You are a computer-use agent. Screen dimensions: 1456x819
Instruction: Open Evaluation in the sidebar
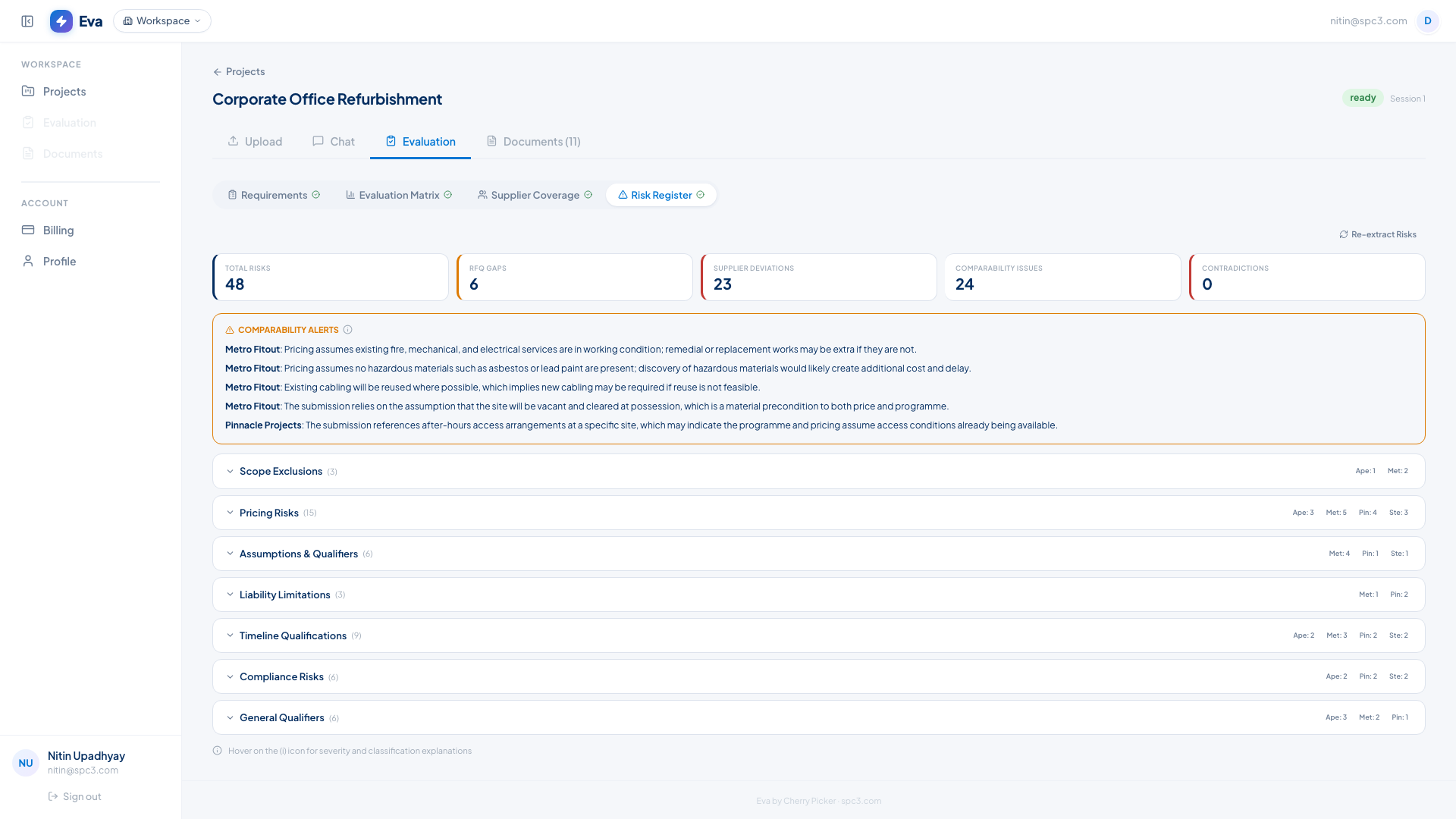91,122
